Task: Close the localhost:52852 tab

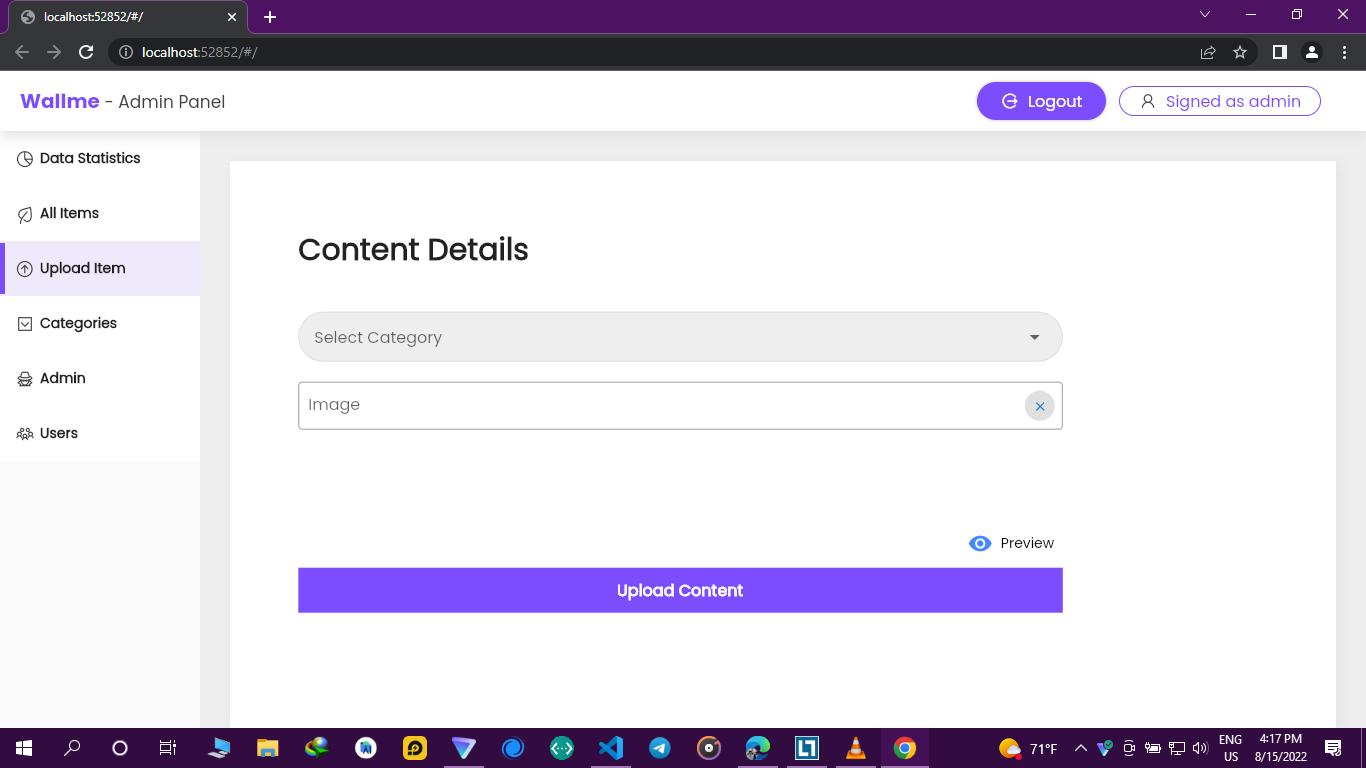Action: 232,17
